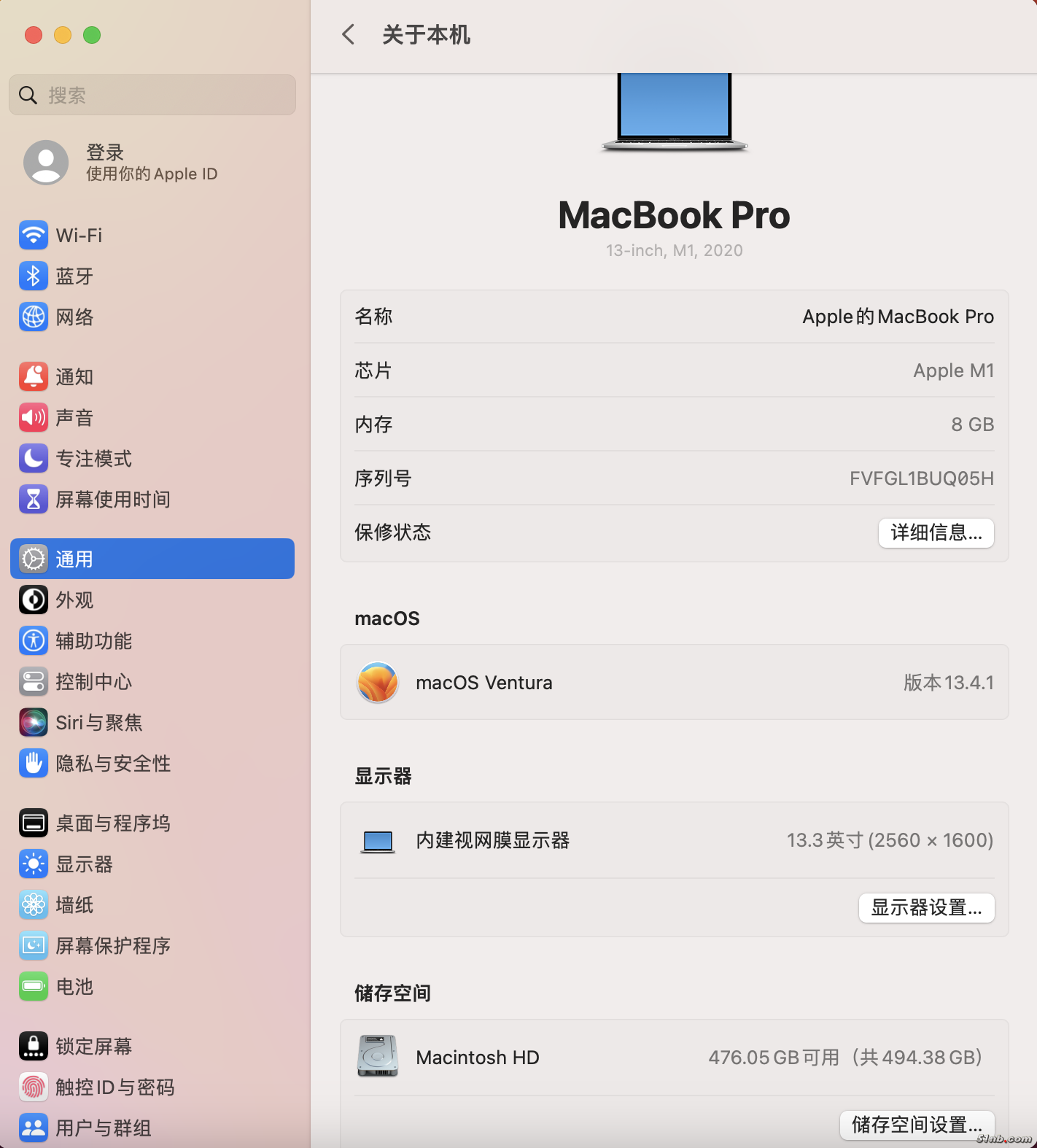Open Sound (声音) speaker icon

tap(34, 417)
